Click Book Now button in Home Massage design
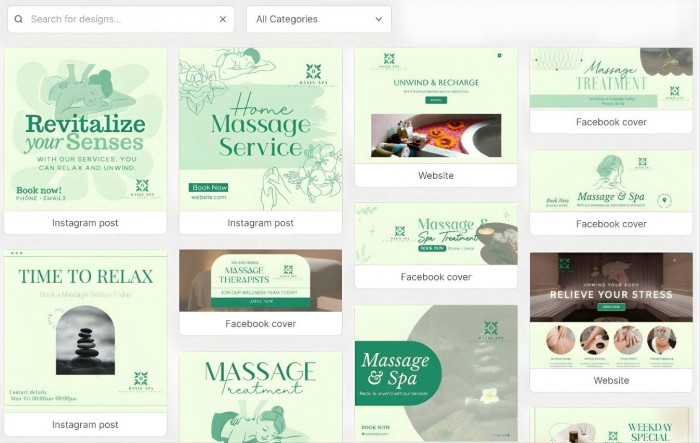The height and width of the screenshot is (443, 700). [209, 187]
